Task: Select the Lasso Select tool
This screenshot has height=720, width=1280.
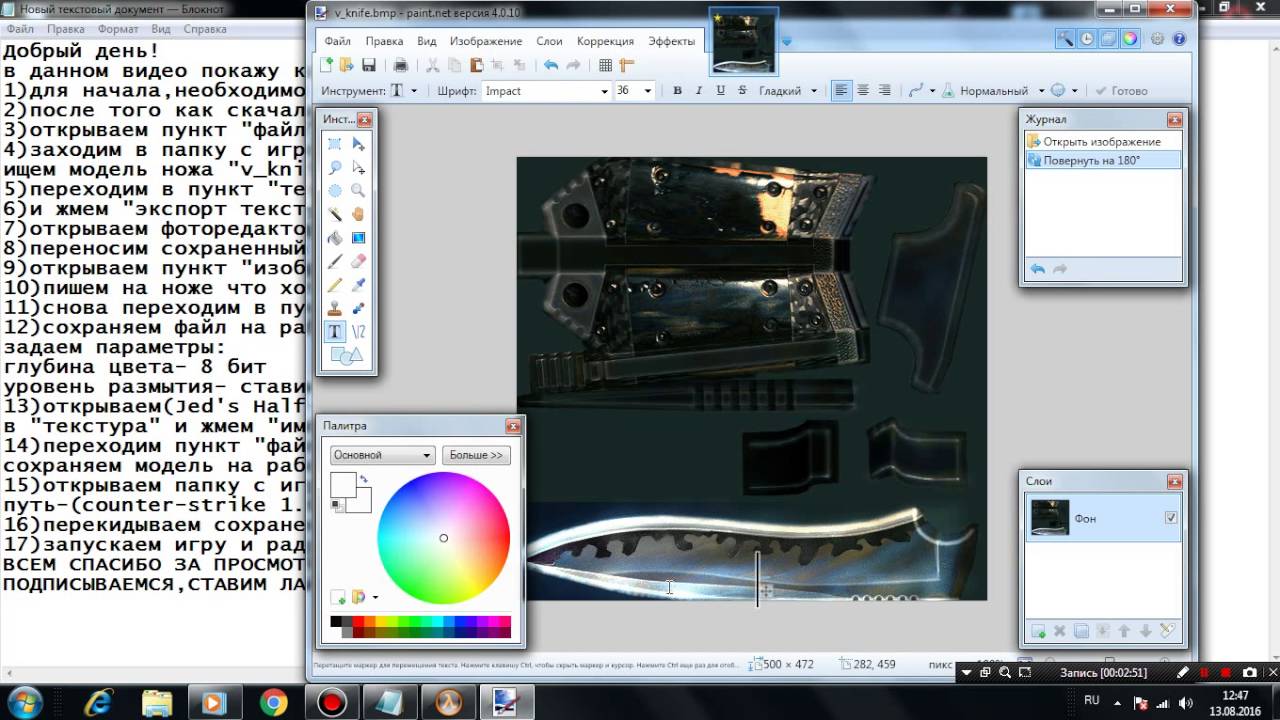Action: point(335,168)
